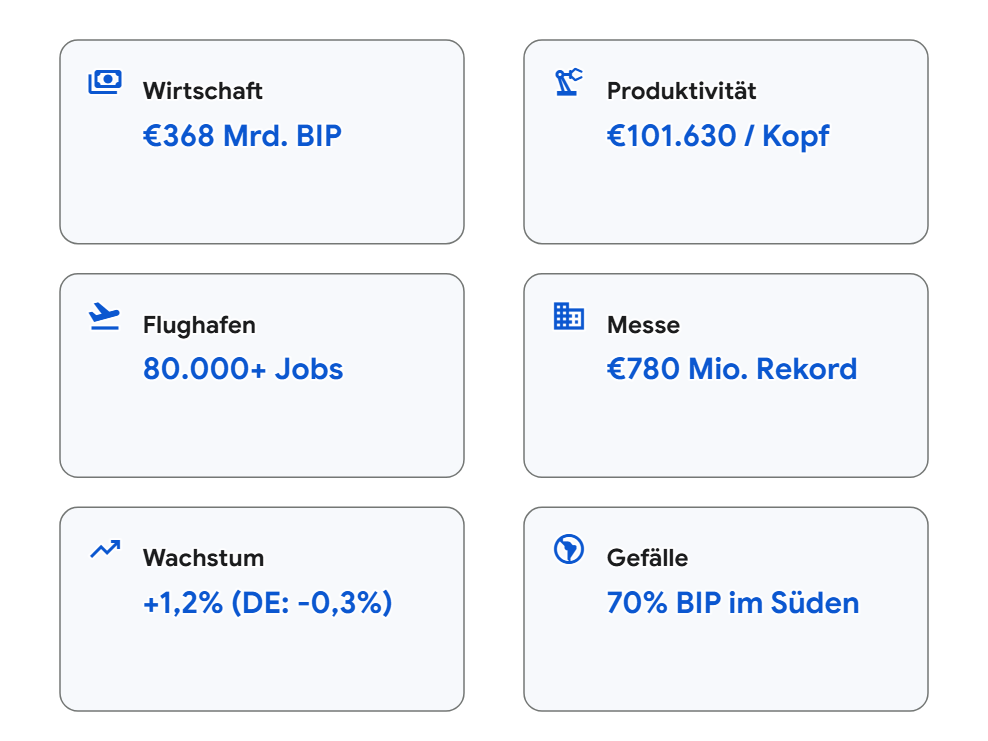
Task: Click the building icon next to Messe
Action: (x=569, y=316)
